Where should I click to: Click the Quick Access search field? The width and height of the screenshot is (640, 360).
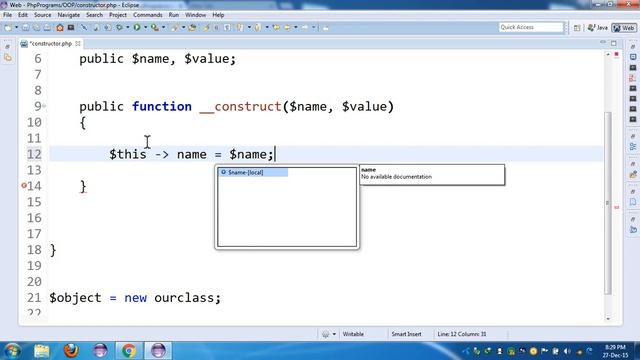pos(531,27)
